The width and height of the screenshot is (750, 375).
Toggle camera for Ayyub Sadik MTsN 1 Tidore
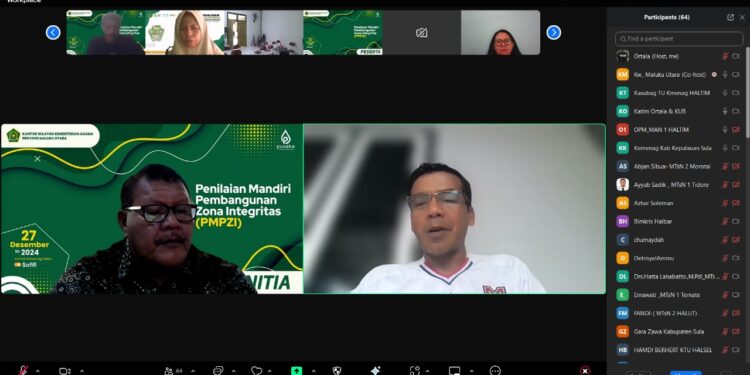coord(736,185)
